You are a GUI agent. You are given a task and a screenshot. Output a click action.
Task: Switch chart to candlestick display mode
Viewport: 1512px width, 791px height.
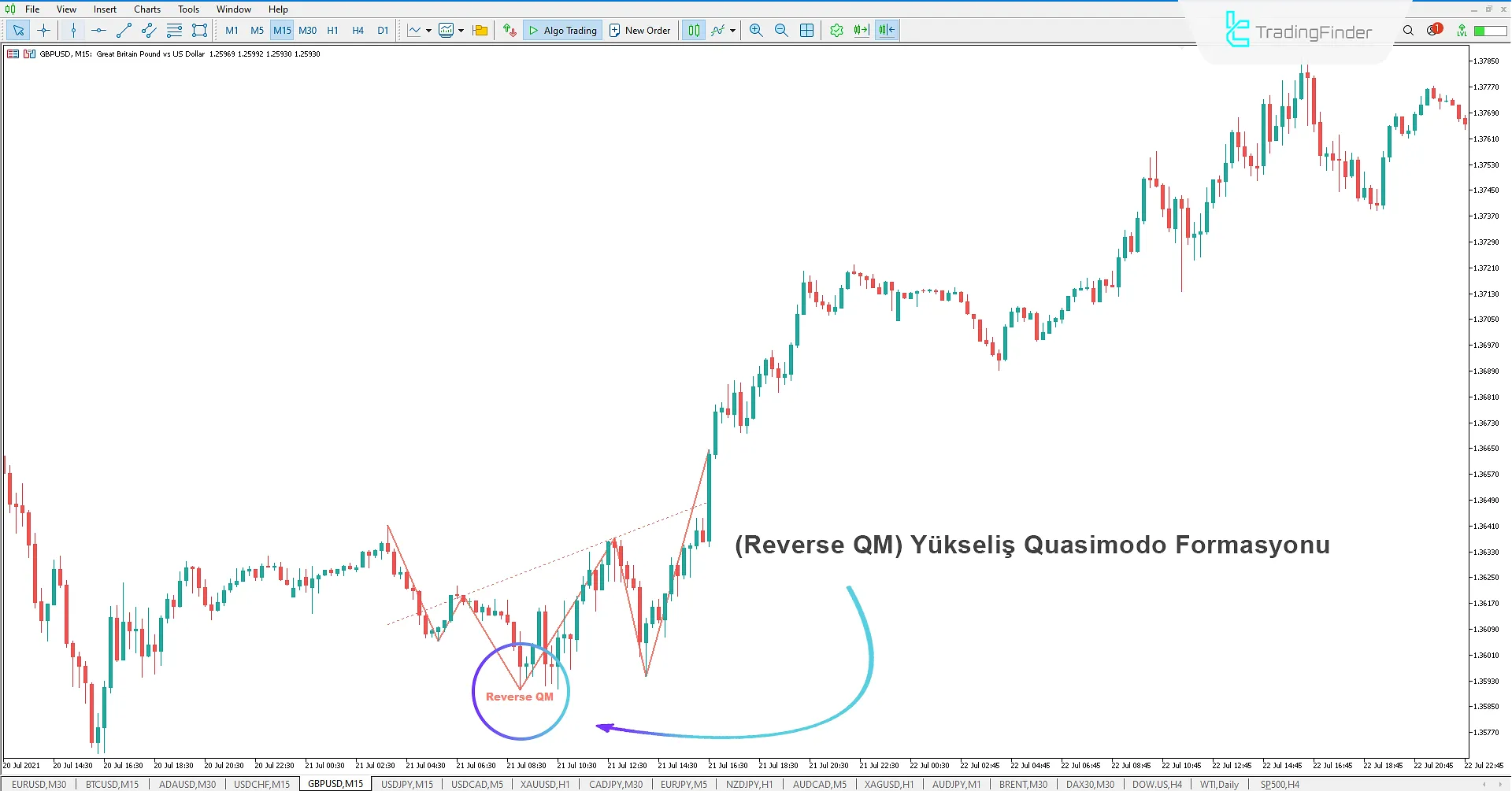pyautogui.click(x=692, y=30)
